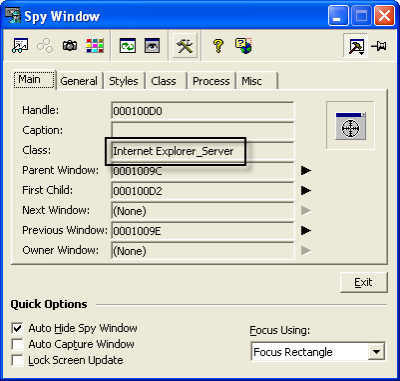Click the grayed-out circles toolbar icon
Screen dimensions: 400x381
(x=45, y=45)
